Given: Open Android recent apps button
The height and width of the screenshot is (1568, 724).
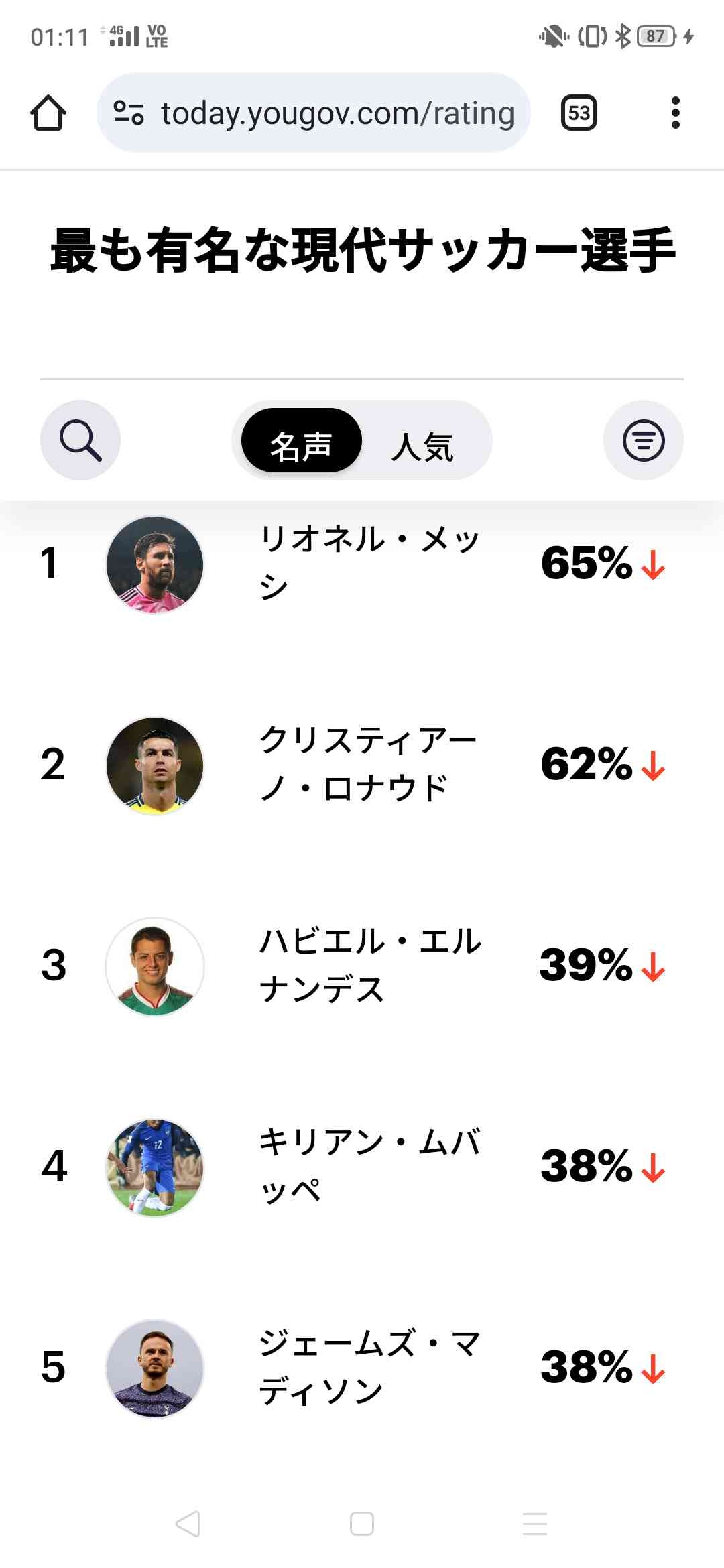Looking at the screenshot, I should click(535, 1523).
